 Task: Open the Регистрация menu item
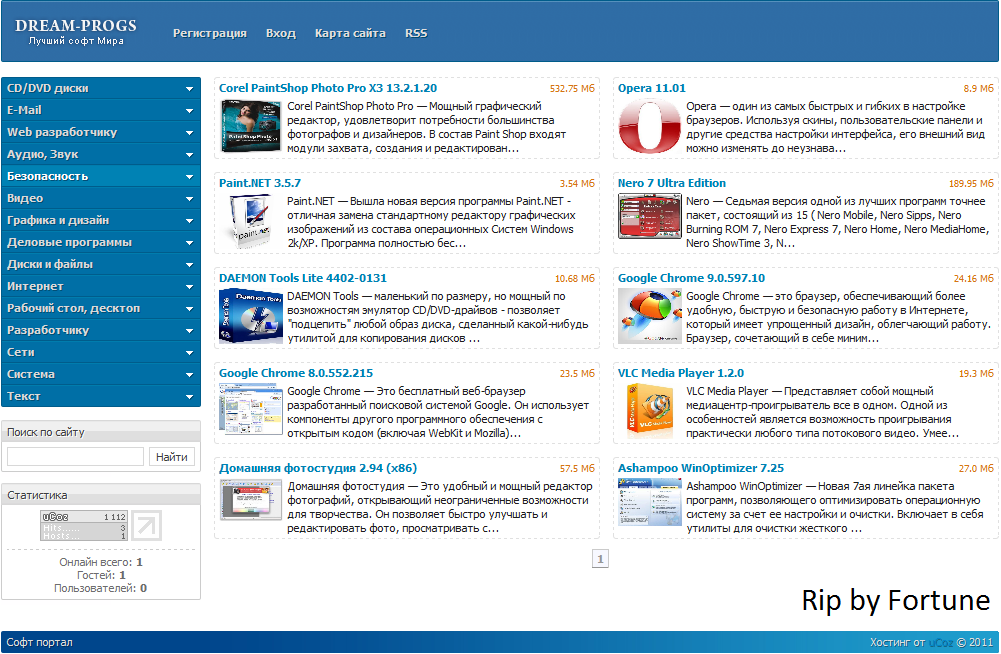(209, 33)
